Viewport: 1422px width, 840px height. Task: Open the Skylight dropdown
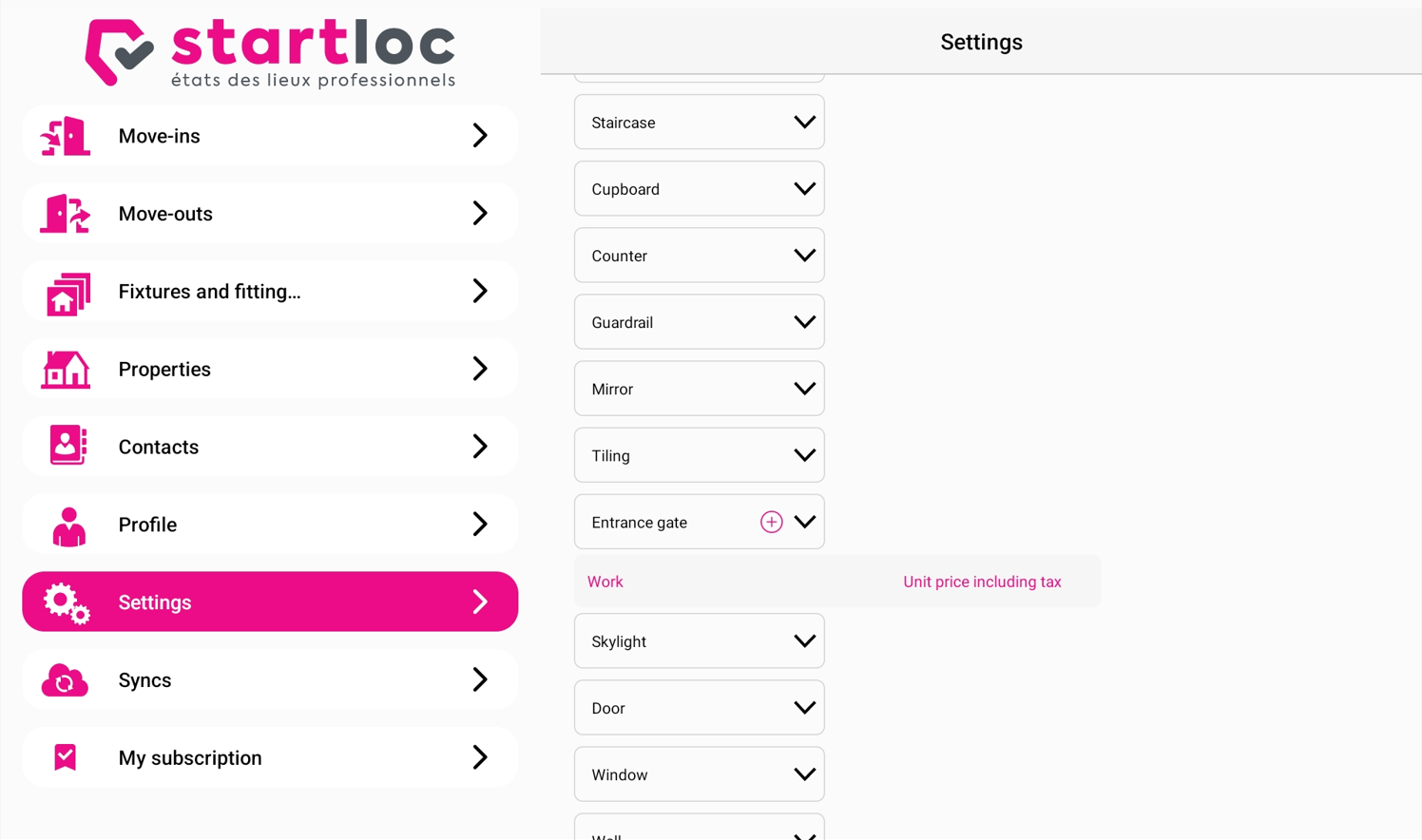pyautogui.click(x=699, y=640)
